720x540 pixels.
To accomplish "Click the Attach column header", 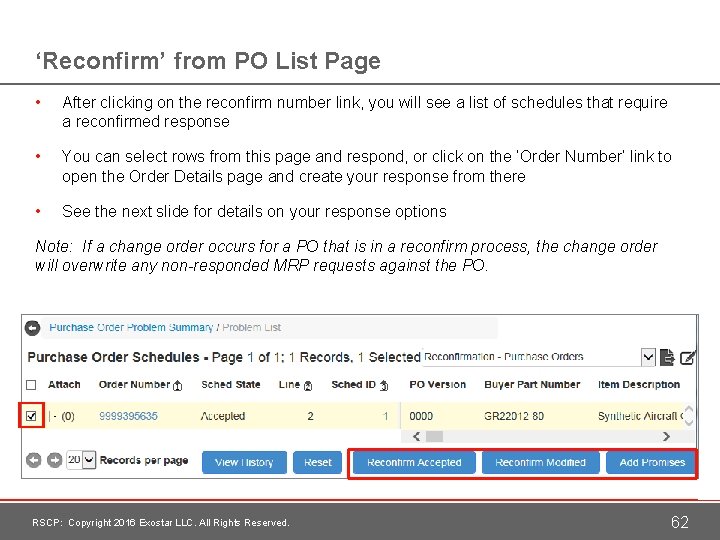I will click(x=64, y=384).
